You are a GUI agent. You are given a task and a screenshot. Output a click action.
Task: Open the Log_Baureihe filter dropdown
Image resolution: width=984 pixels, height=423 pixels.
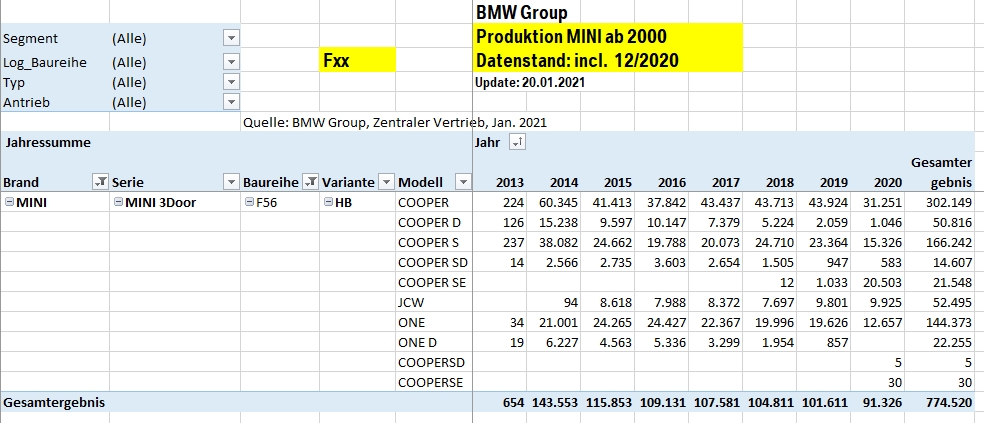[x=231, y=61]
